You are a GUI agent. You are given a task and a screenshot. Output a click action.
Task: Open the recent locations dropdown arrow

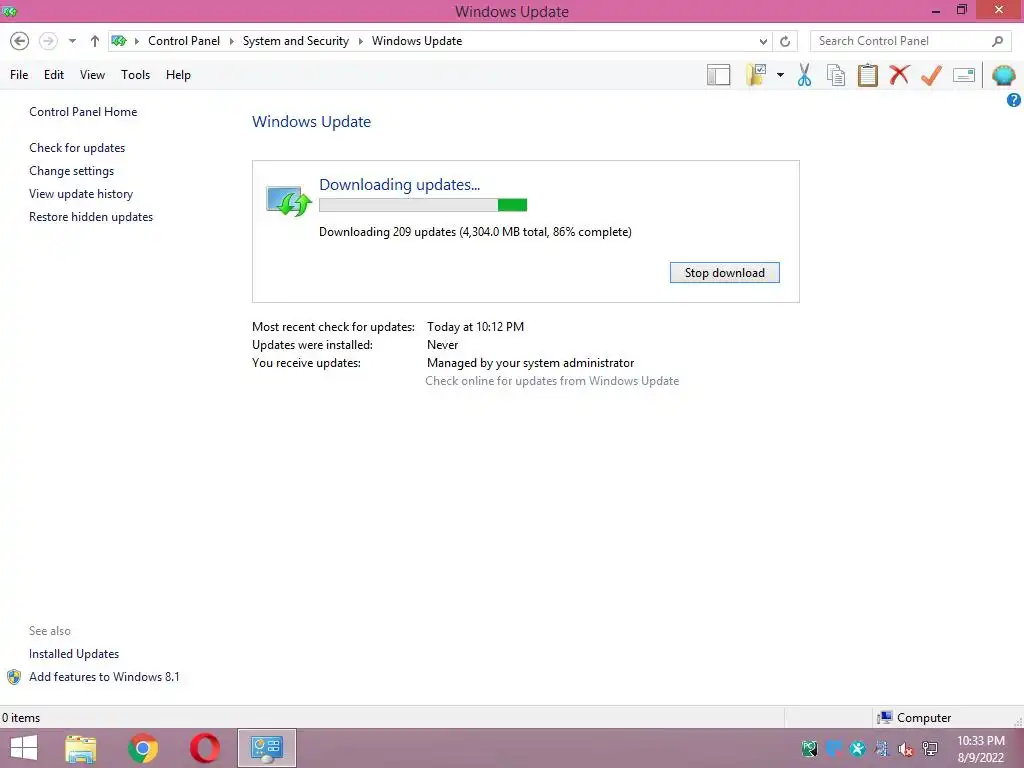click(x=72, y=41)
